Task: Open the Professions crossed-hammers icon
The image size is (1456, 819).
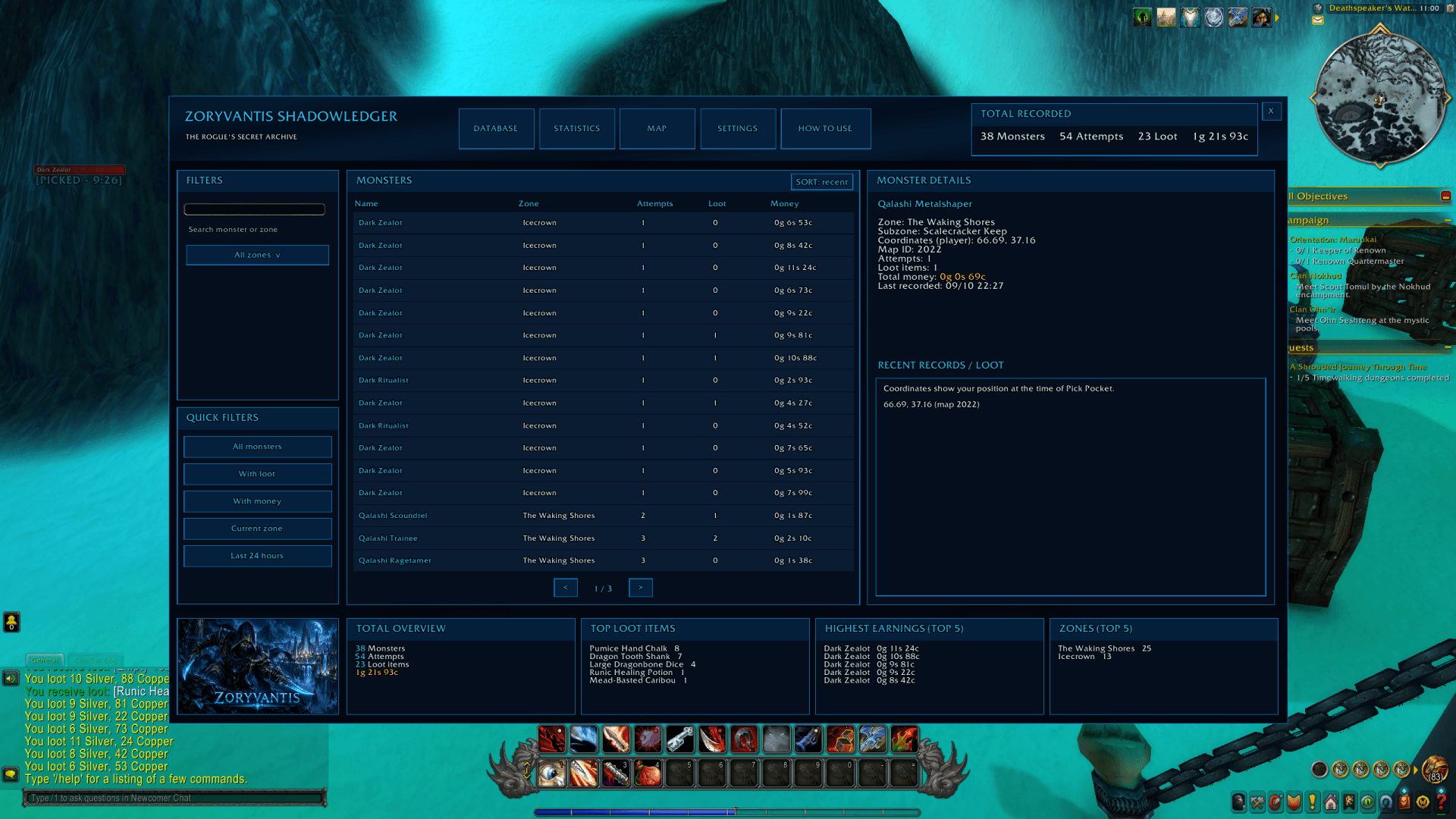Action: 1257,802
